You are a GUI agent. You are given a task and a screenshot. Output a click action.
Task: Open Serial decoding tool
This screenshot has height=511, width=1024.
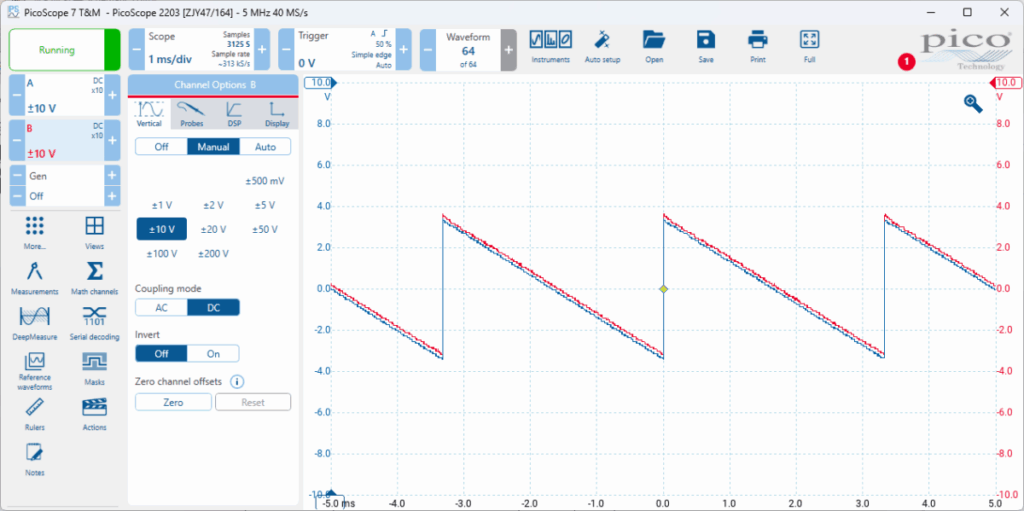[x=95, y=323]
